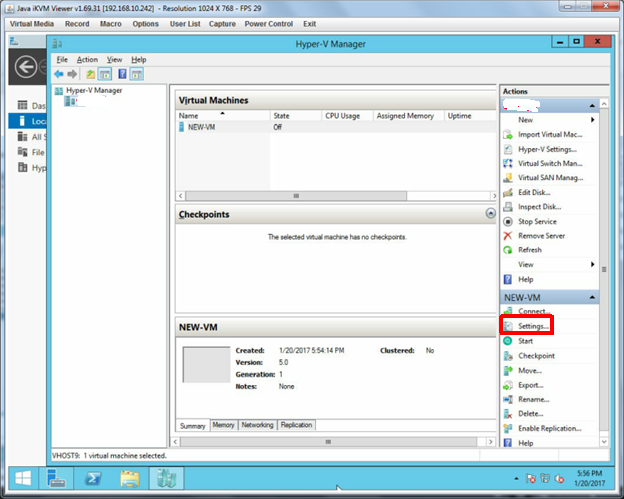Click the Server Manager back arrow
This screenshot has width=624, height=499.
26,66
